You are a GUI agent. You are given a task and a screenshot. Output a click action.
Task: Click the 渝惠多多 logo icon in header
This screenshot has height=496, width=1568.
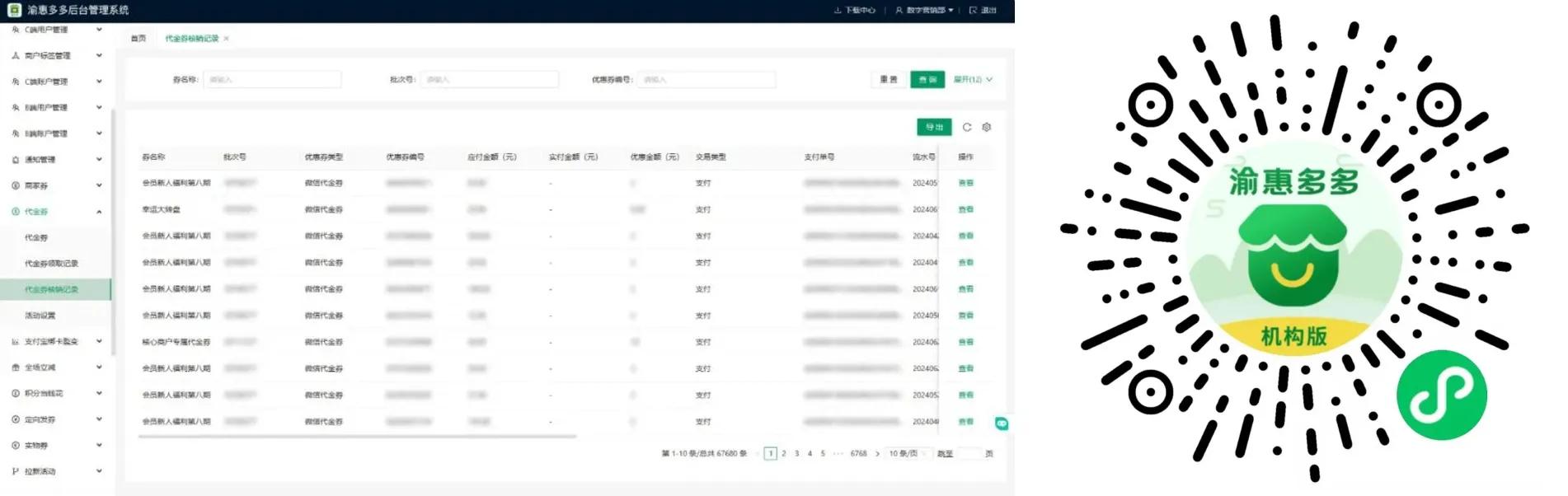[14, 10]
